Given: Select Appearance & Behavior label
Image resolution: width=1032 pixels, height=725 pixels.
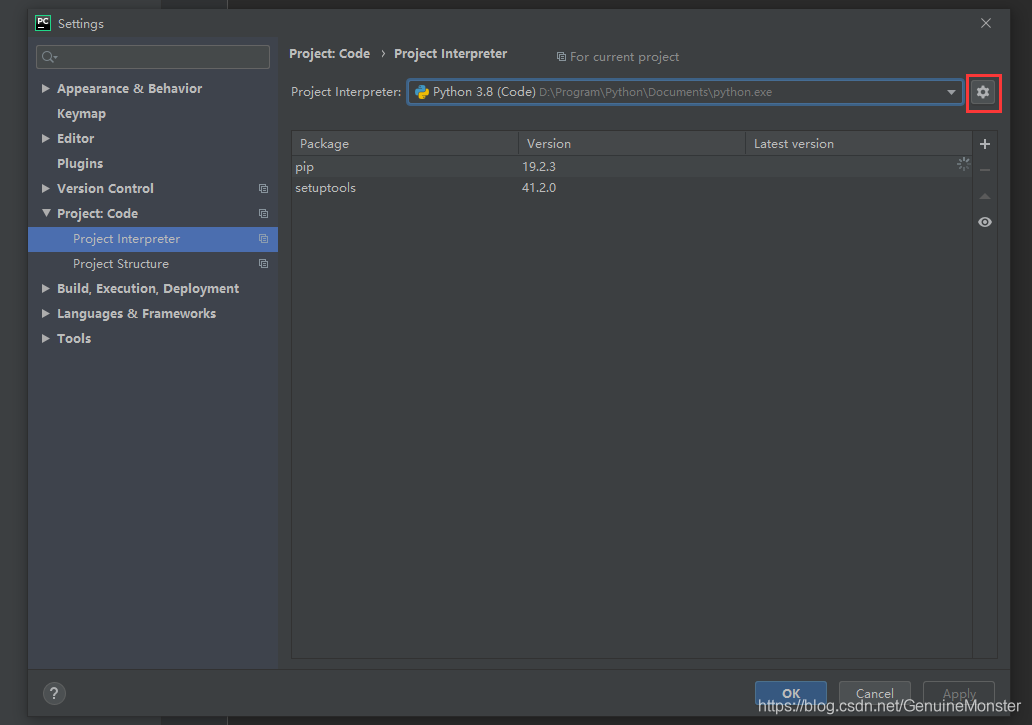Looking at the screenshot, I should pyautogui.click(x=129, y=89).
